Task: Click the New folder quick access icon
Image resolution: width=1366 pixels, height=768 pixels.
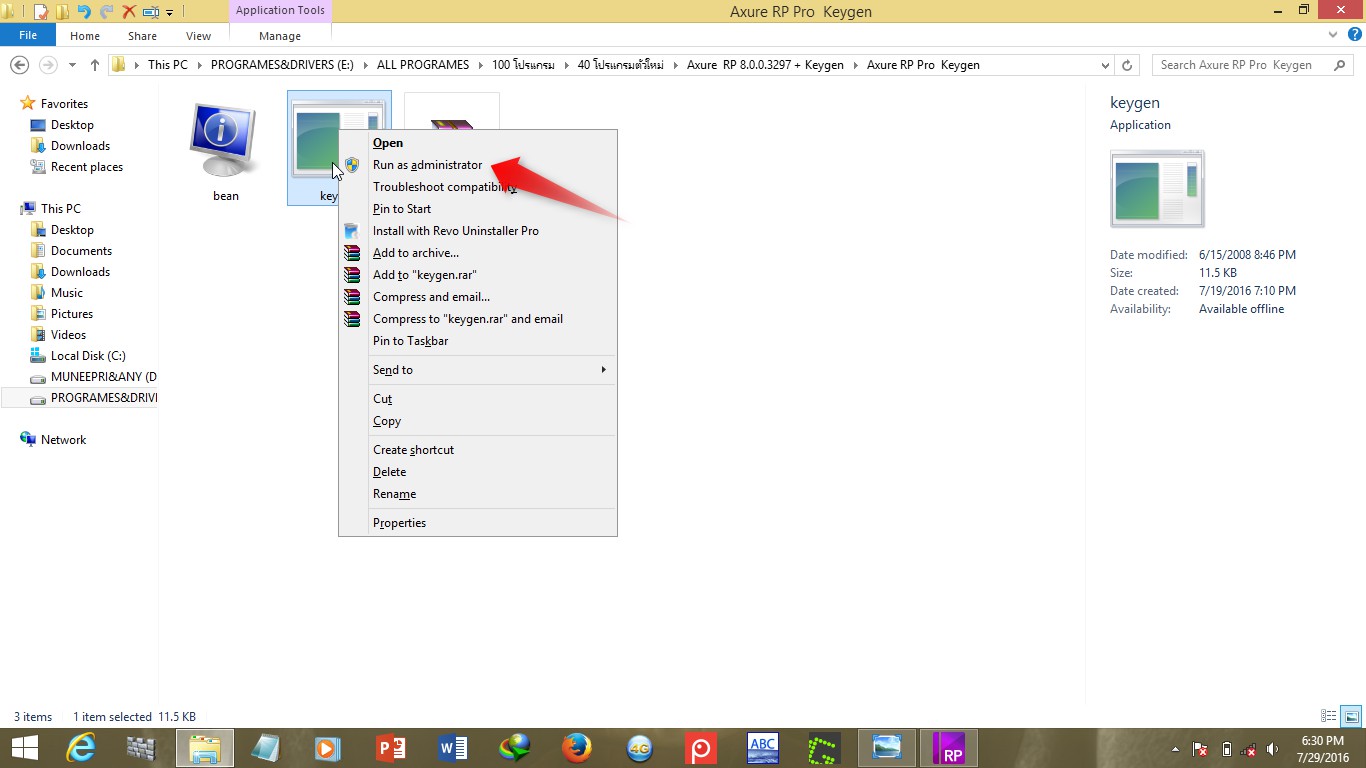Action: coord(62,12)
